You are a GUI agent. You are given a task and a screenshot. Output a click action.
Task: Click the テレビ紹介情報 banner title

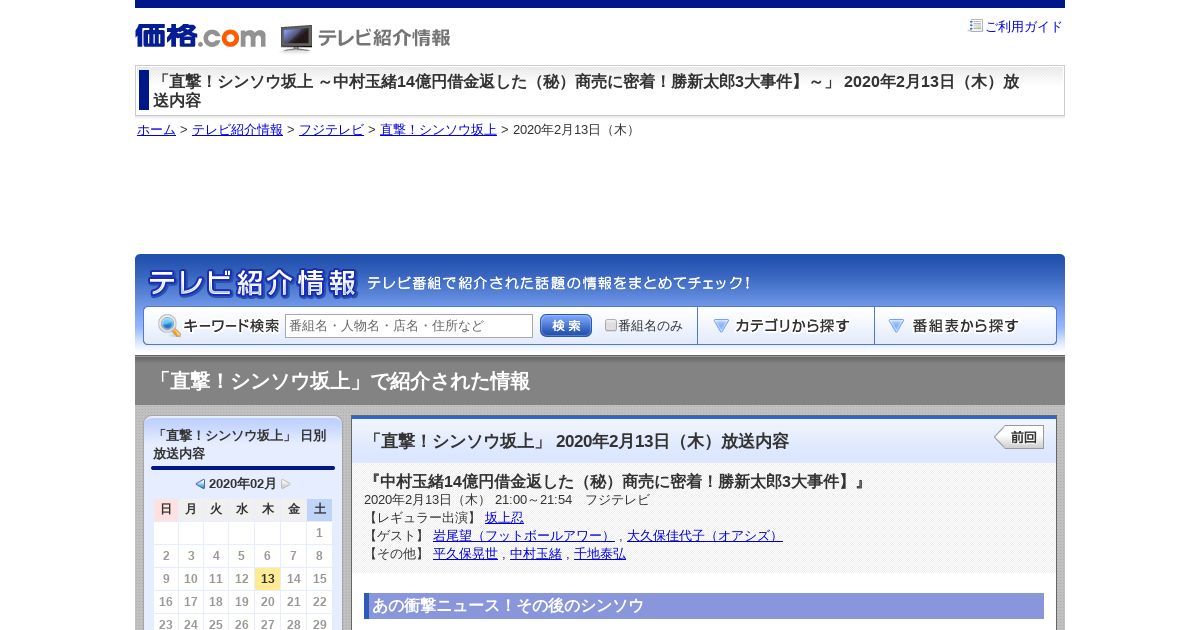[252, 283]
